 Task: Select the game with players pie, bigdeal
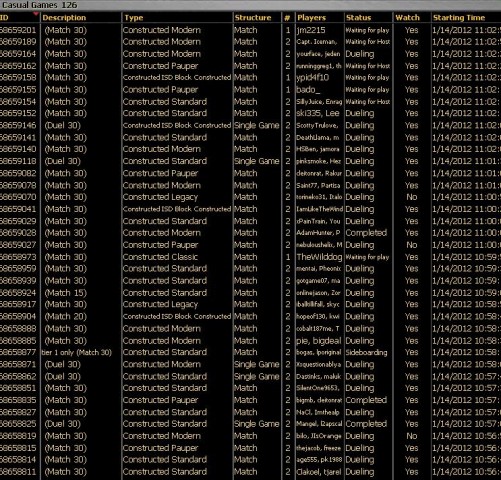tap(250, 341)
